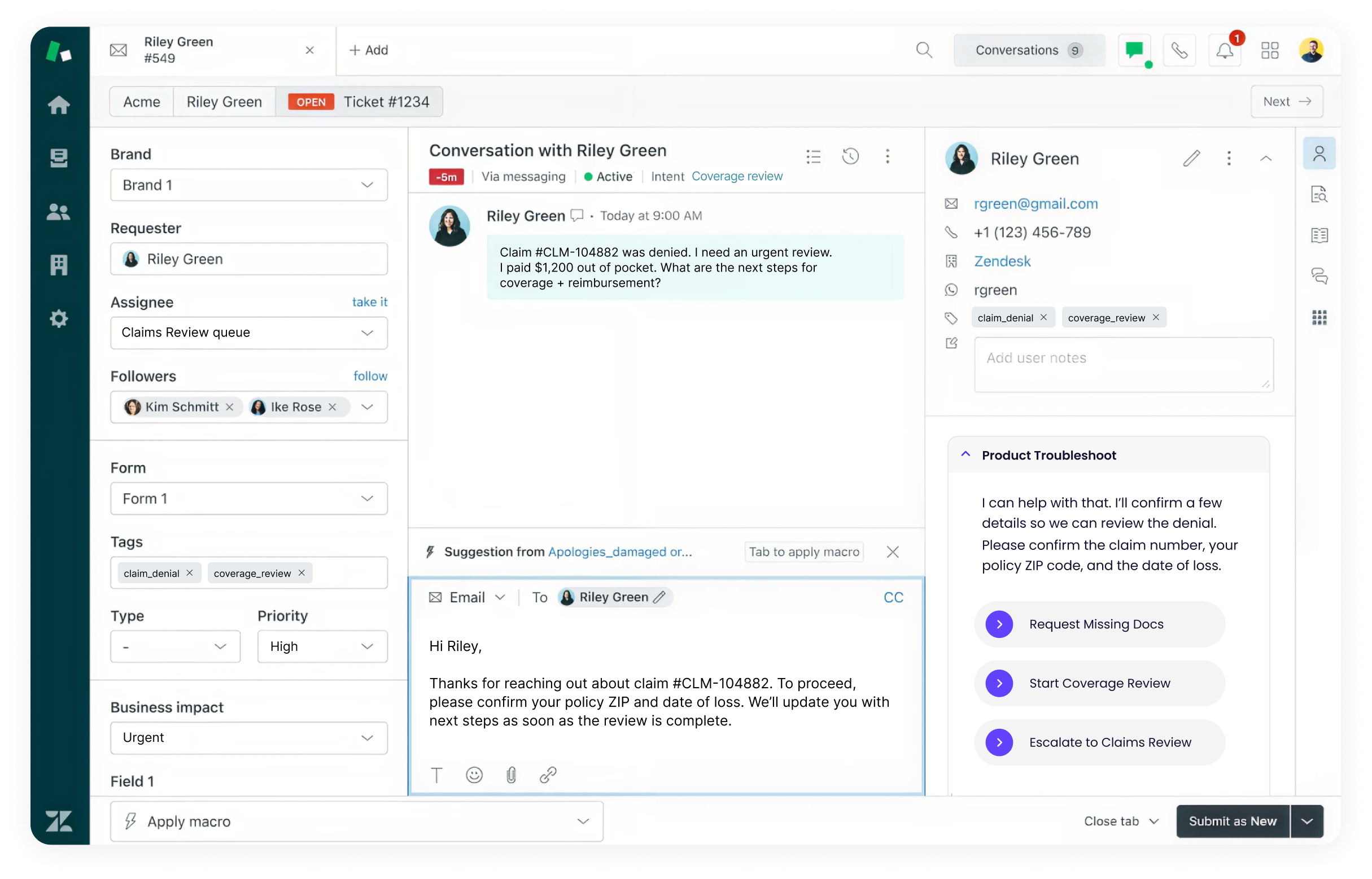Insert emoji using the smiley icon
1372x879 pixels.
[474, 775]
